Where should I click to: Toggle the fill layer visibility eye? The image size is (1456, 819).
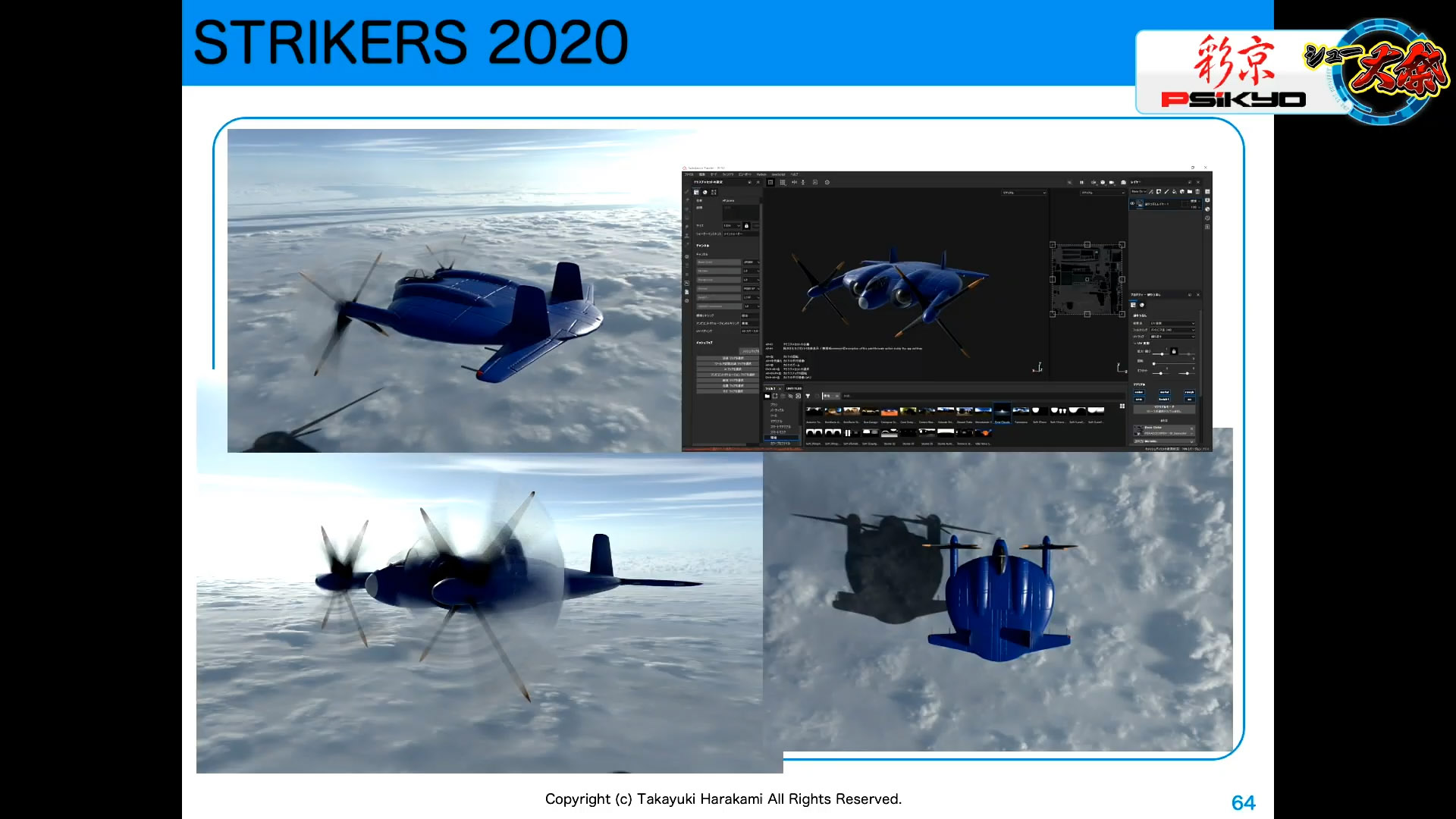coord(1132,203)
